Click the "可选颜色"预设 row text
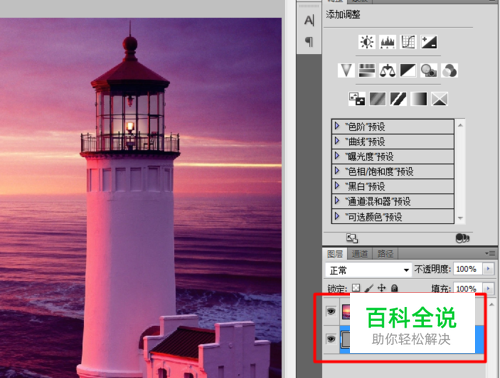Image resolution: width=500 pixels, height=378 pixels. 374,217
